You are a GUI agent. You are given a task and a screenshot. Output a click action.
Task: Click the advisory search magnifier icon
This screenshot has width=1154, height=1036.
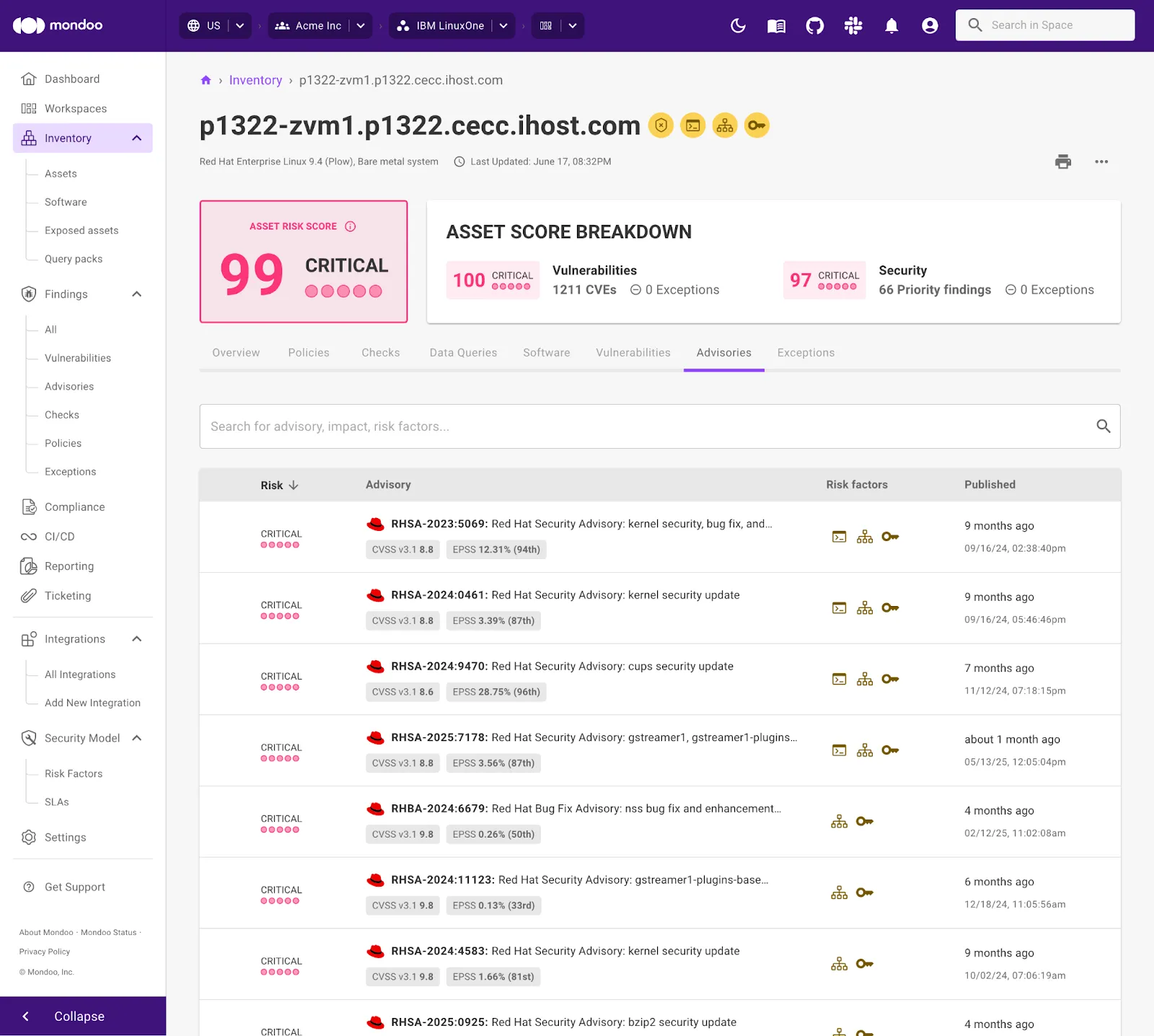(x=1103, y=426)
